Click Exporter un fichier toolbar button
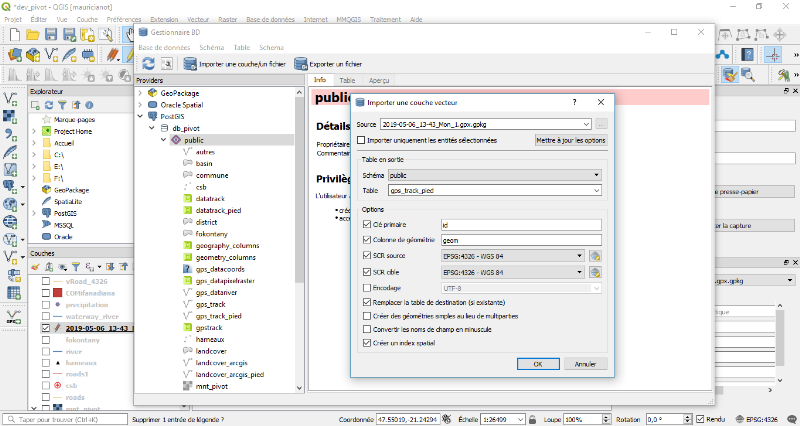Viewport: 800px width, 426px height. [331, 63]
